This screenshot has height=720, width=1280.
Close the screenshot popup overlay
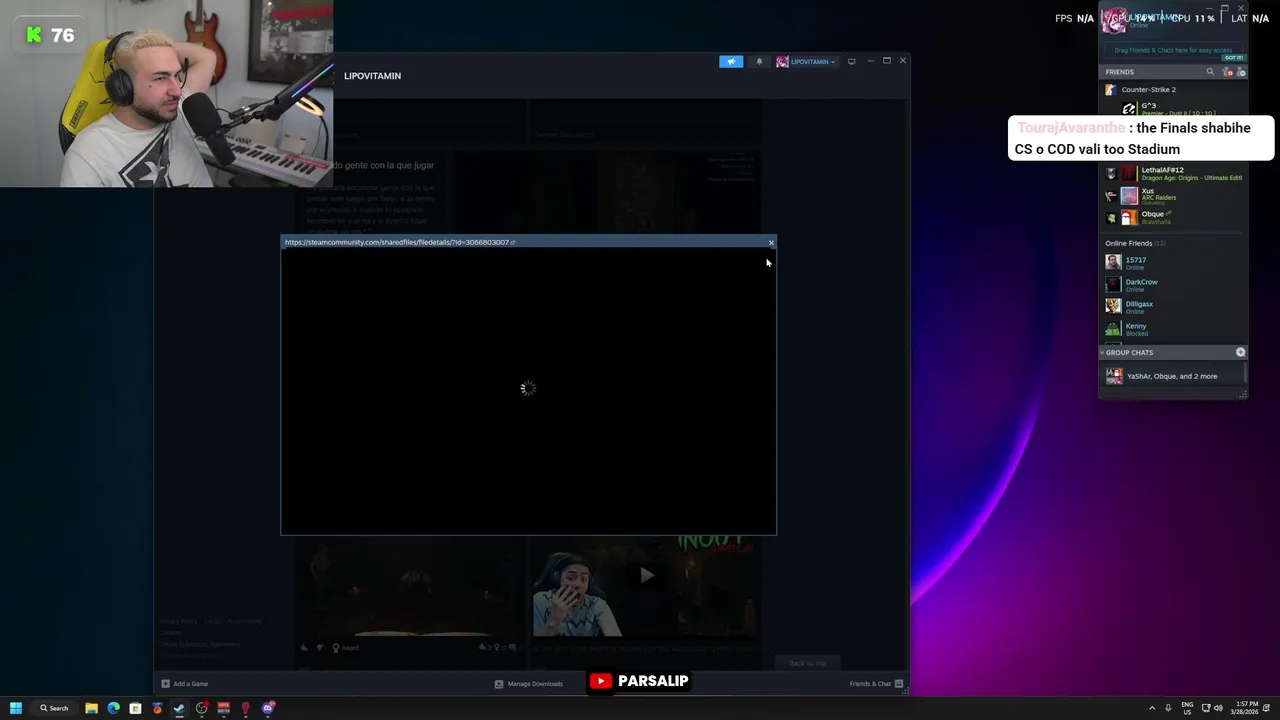[771, 242]
